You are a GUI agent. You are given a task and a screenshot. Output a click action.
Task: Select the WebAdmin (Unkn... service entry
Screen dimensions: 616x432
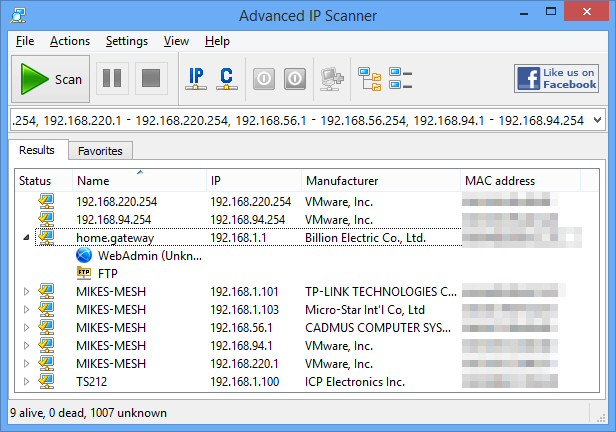click(x=150, y=256)
